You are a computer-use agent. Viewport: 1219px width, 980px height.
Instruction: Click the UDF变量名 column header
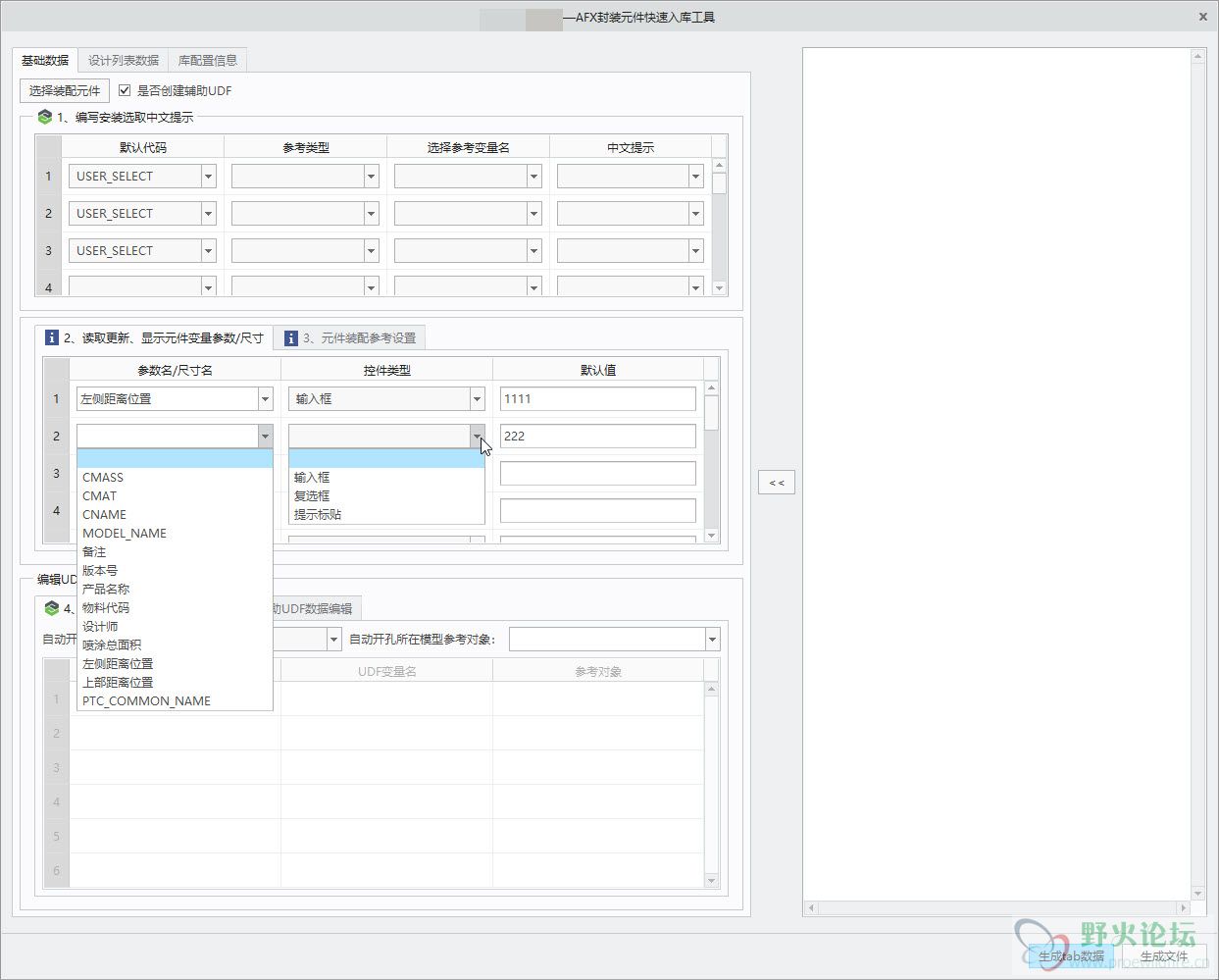coord(386,671)
